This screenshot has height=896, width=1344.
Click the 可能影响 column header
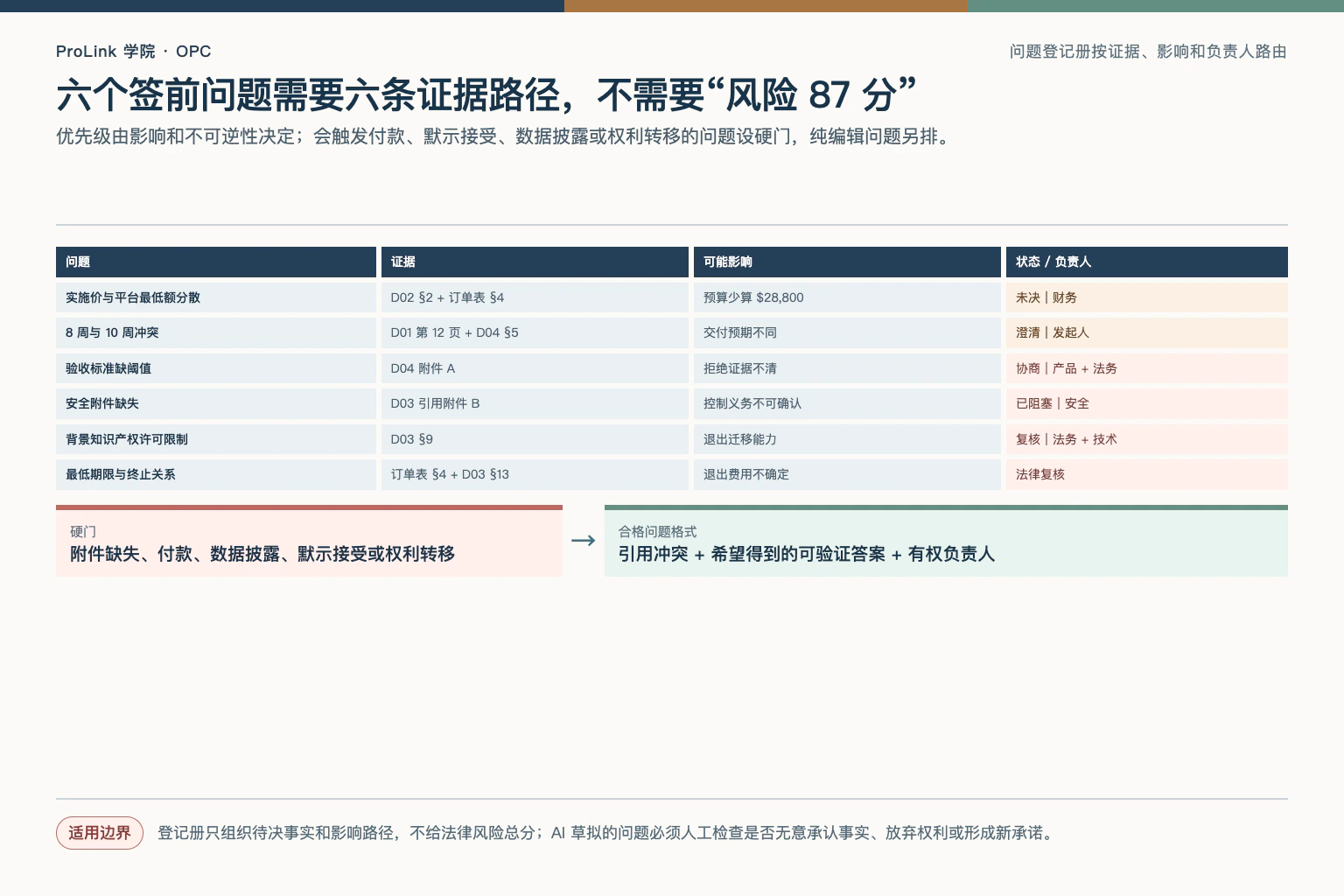coord(847,262)
